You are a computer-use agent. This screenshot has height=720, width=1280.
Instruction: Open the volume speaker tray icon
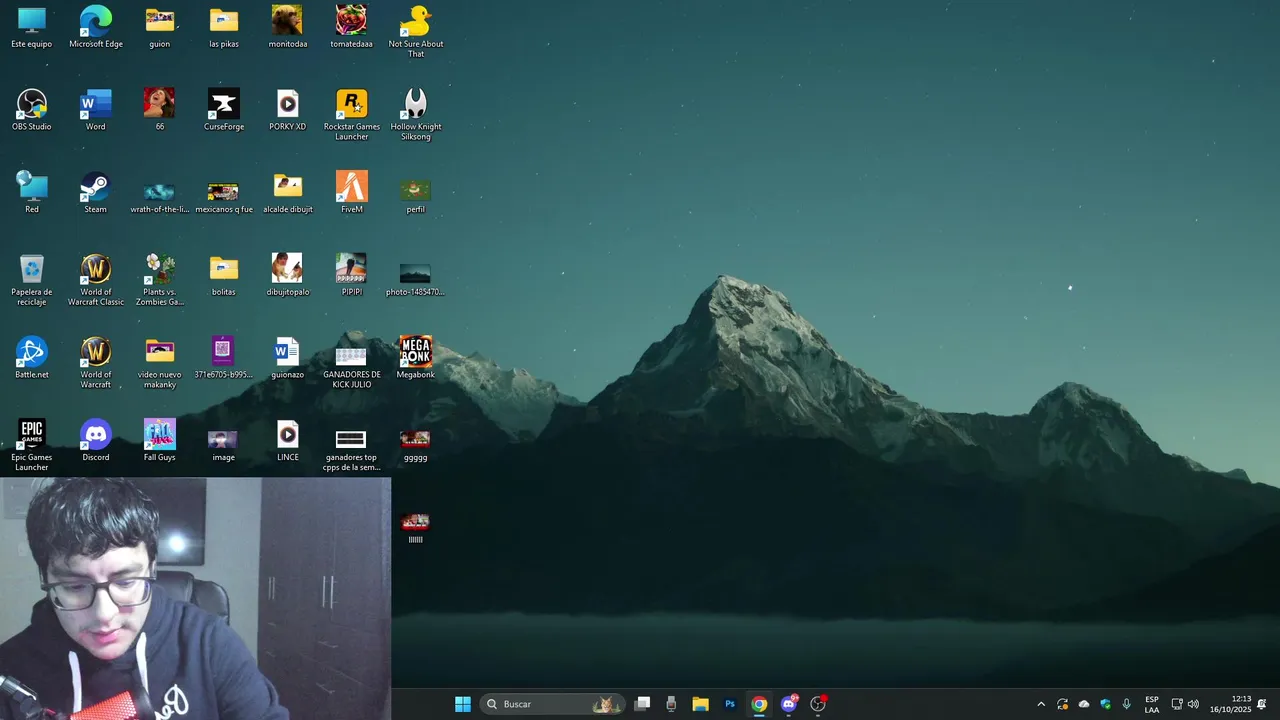[x=1193, y=704]
